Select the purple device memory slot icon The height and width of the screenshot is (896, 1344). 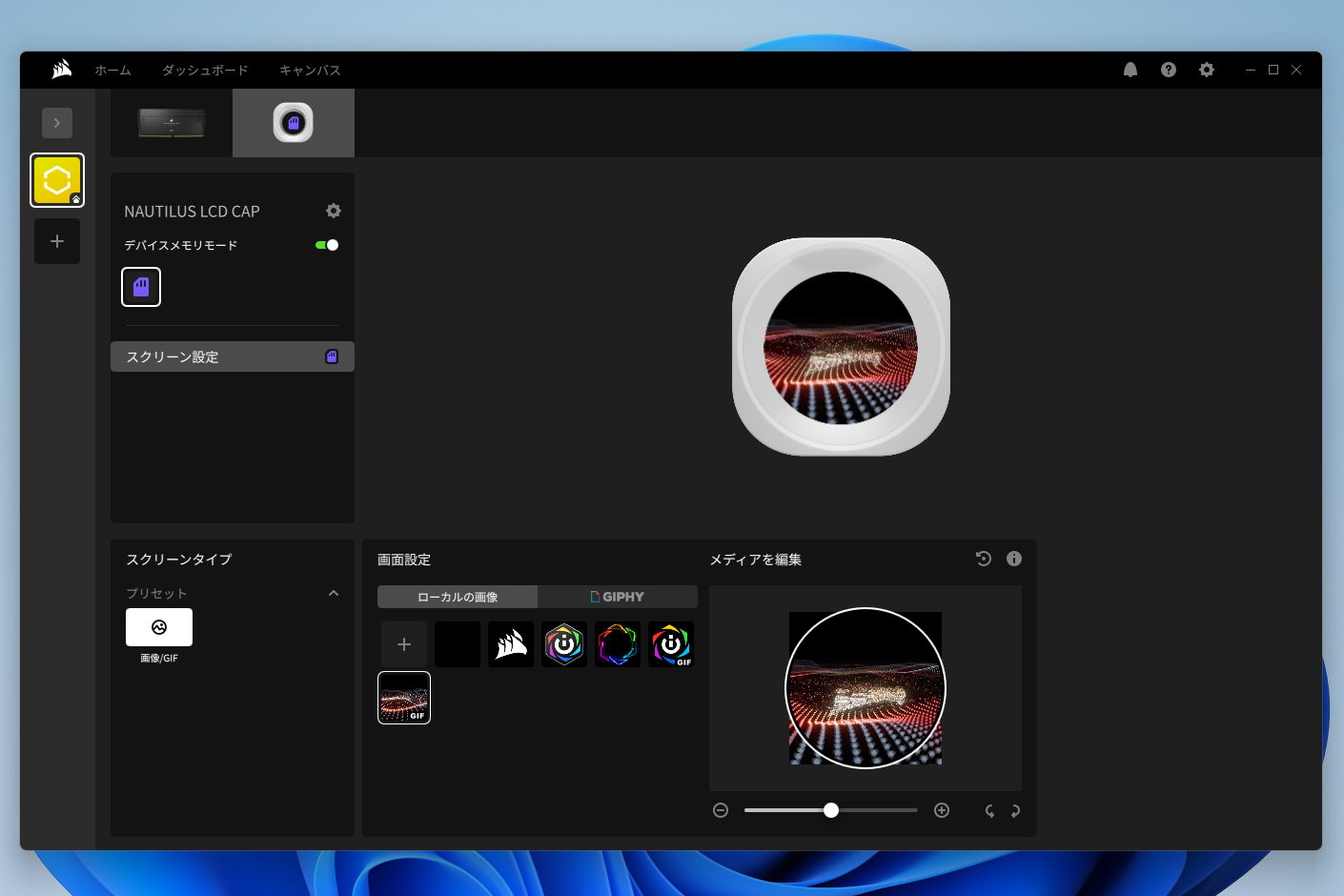point(141,287)
